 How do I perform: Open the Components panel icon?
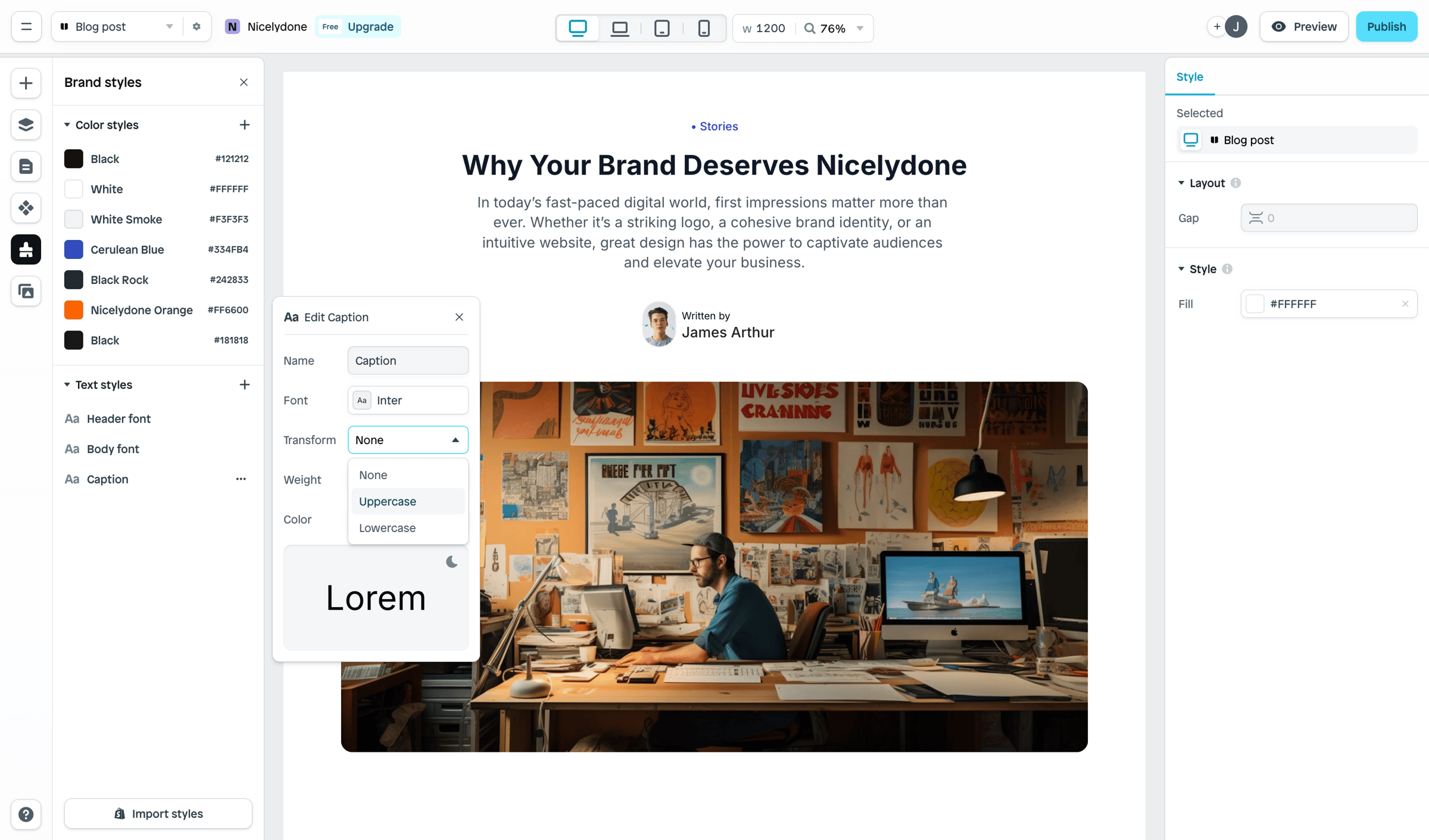coord(26,208)
